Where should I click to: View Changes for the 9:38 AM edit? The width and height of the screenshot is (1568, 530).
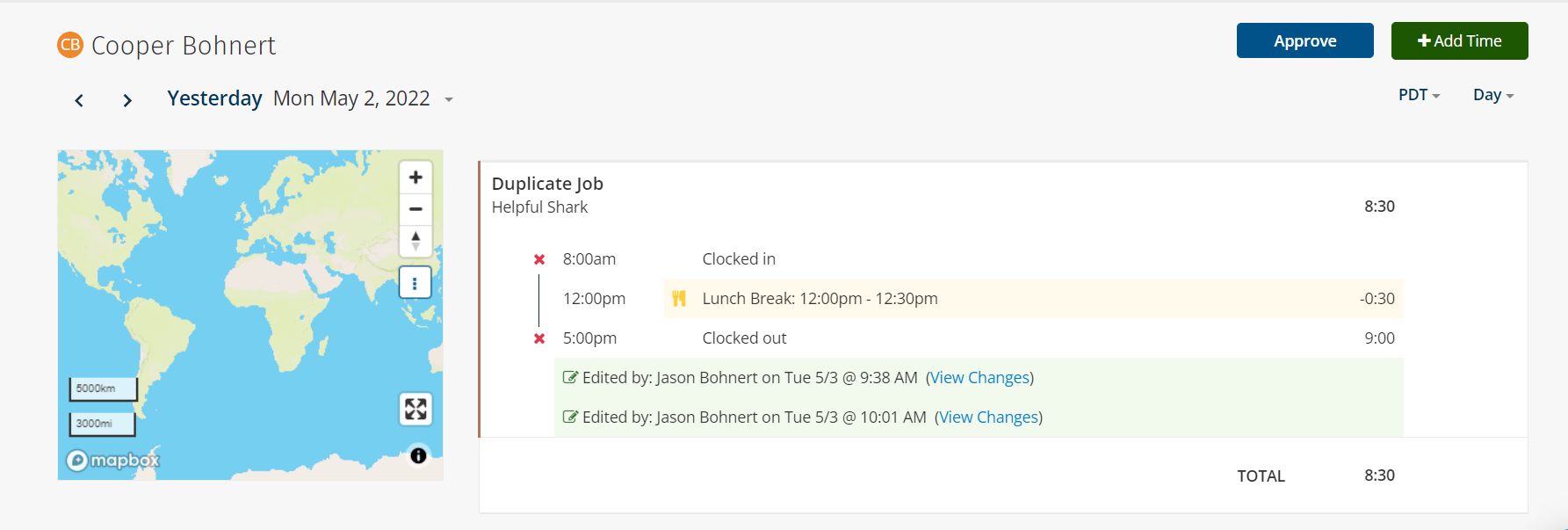pyautogui.click(x=980, y=378)
